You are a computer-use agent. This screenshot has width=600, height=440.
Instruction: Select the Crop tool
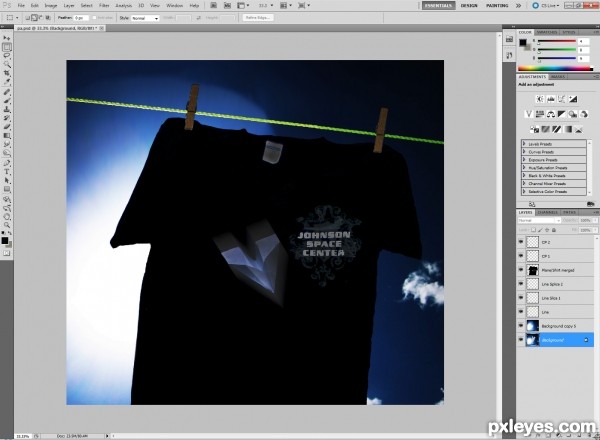[7, 73]
